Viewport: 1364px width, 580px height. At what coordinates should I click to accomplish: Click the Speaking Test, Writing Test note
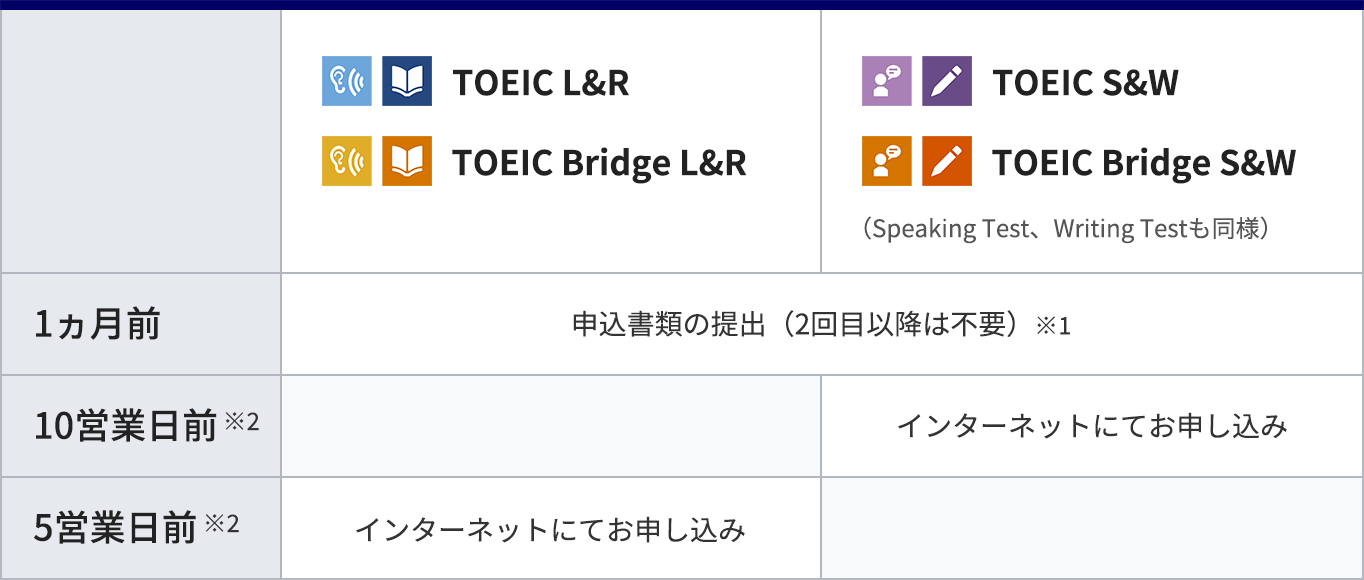[1066, 229]
